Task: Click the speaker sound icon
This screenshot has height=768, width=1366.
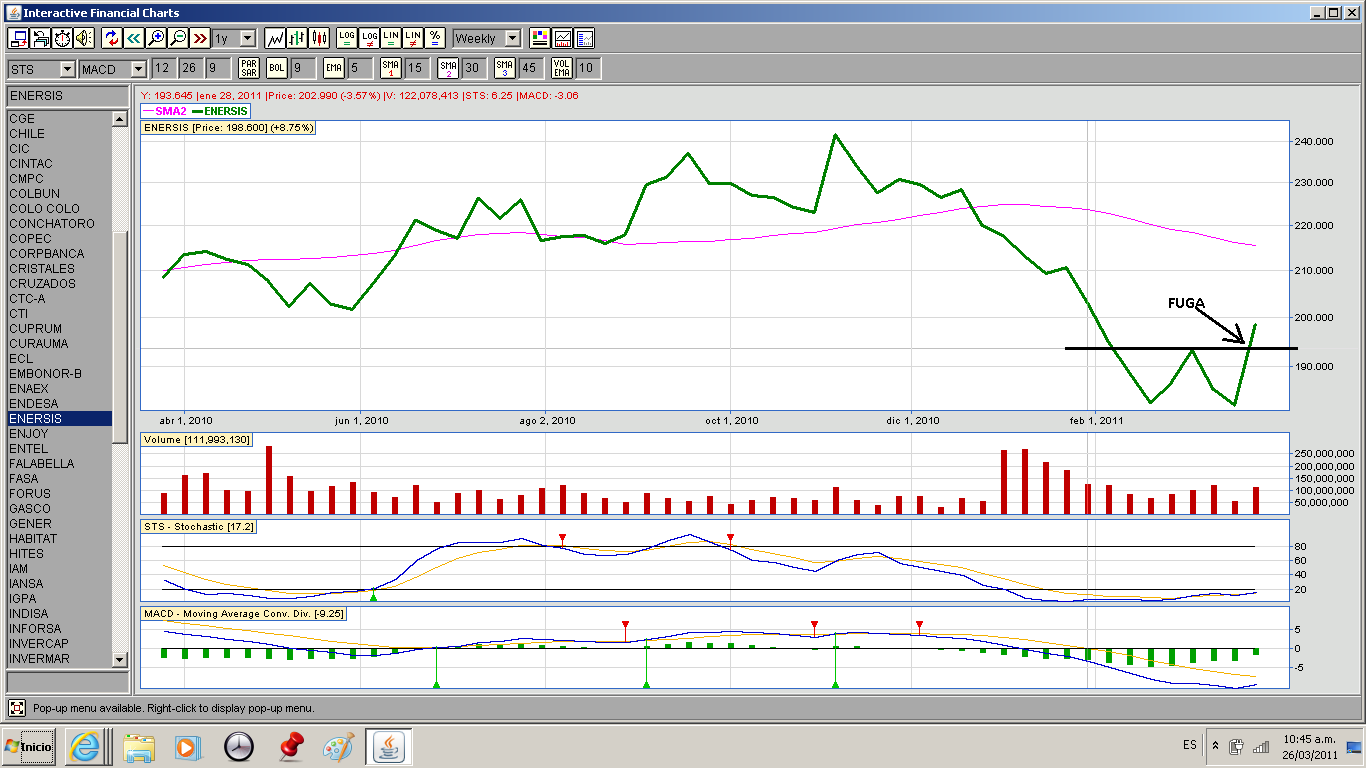Action: [x=84, y=38]
